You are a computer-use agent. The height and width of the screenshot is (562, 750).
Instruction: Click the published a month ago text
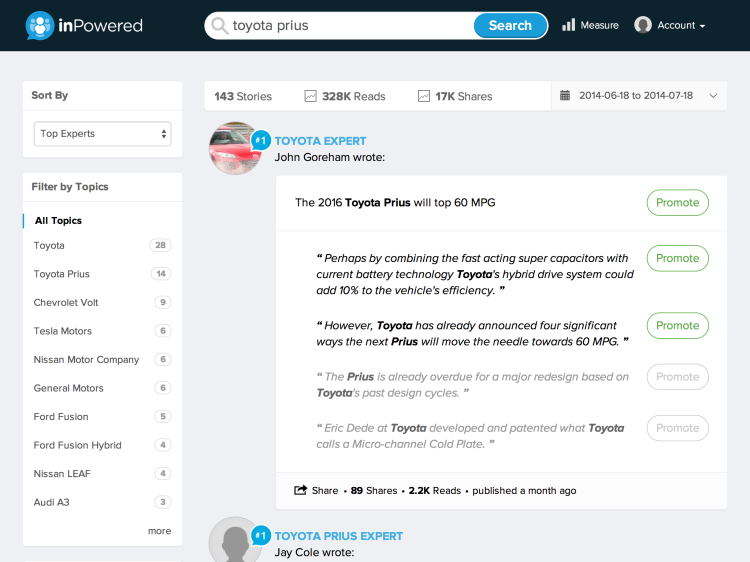pos(524,491)
